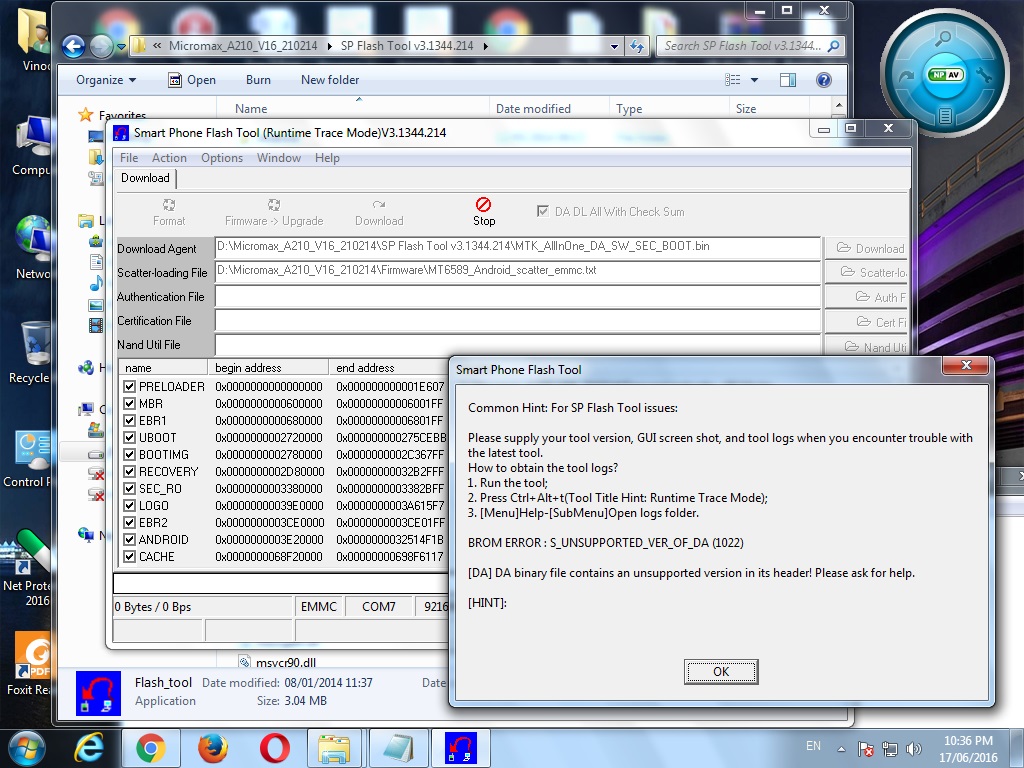Image resolution: width=1024 pixels, height=768 pixels.
Task: Uncheck the CACHE partition checkbox
Action: [129, 556]
